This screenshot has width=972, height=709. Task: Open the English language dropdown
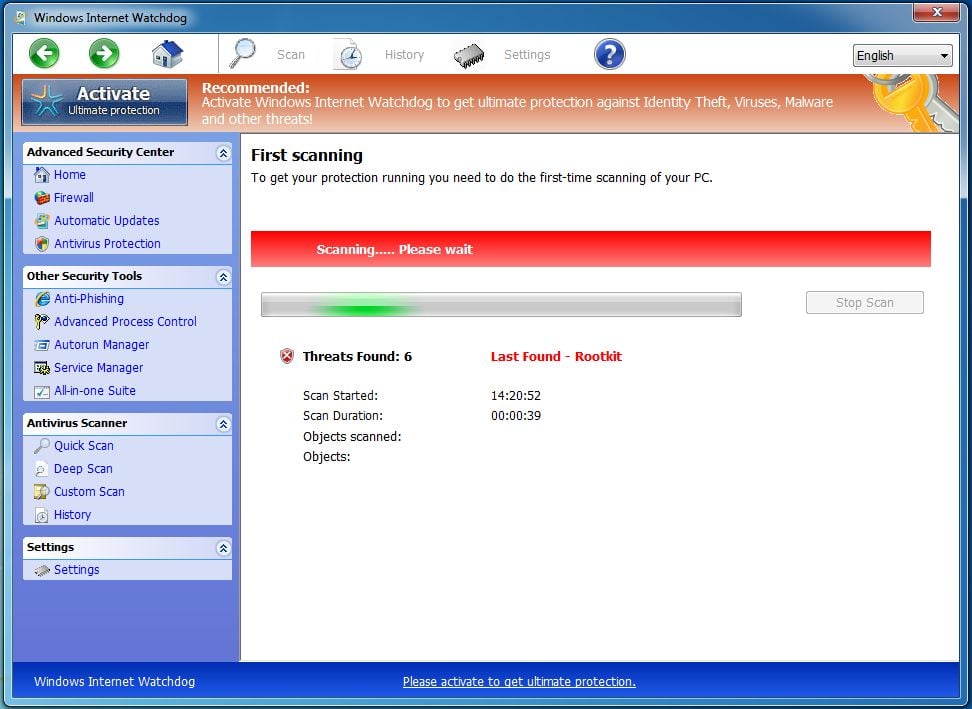[903, 56]
